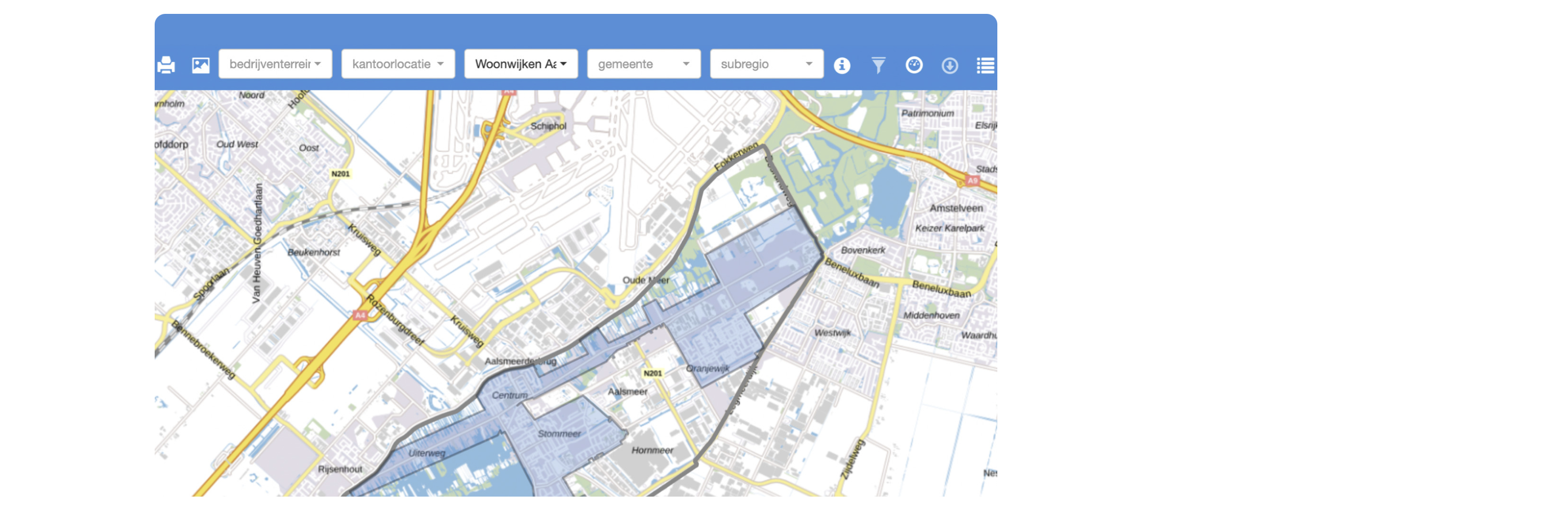Click the export map image icon
Image resolution: width=1568 pixels, height=511 pixels.
point(200,65)
